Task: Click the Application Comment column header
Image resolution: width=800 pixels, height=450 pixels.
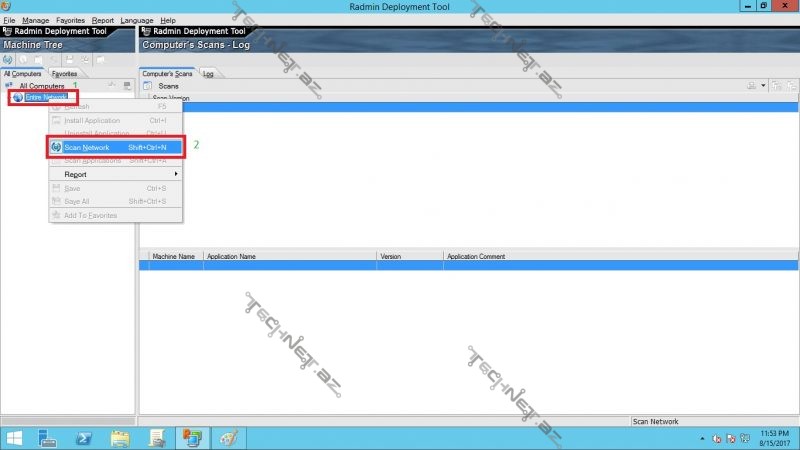Action: [x=620, y=256]
